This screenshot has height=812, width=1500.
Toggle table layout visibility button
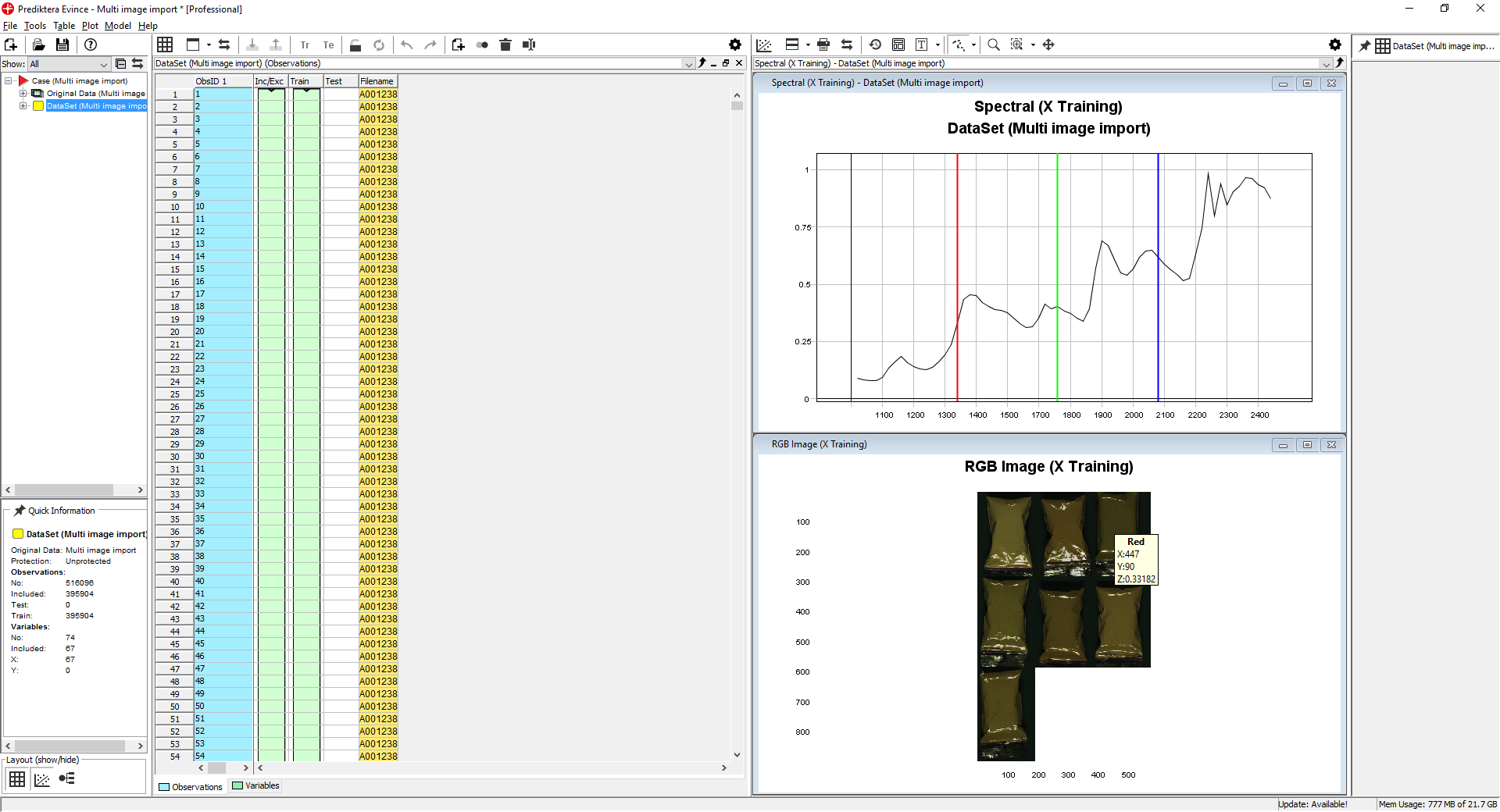(x=17, y=778)
